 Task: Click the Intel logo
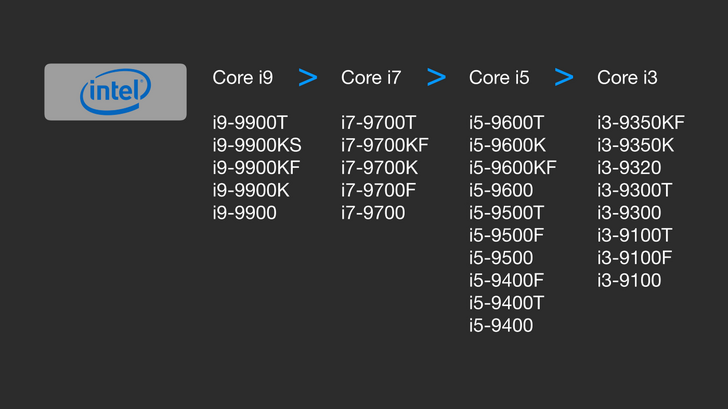(x=115, y=92)
